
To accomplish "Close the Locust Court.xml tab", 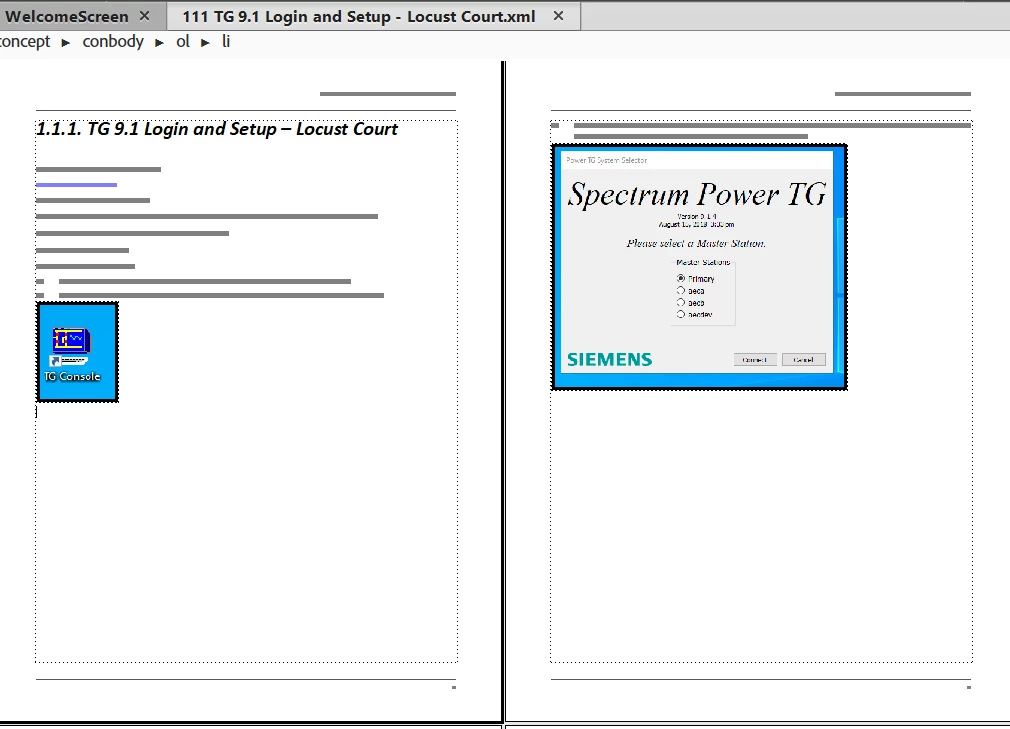I will coord(558,16).
